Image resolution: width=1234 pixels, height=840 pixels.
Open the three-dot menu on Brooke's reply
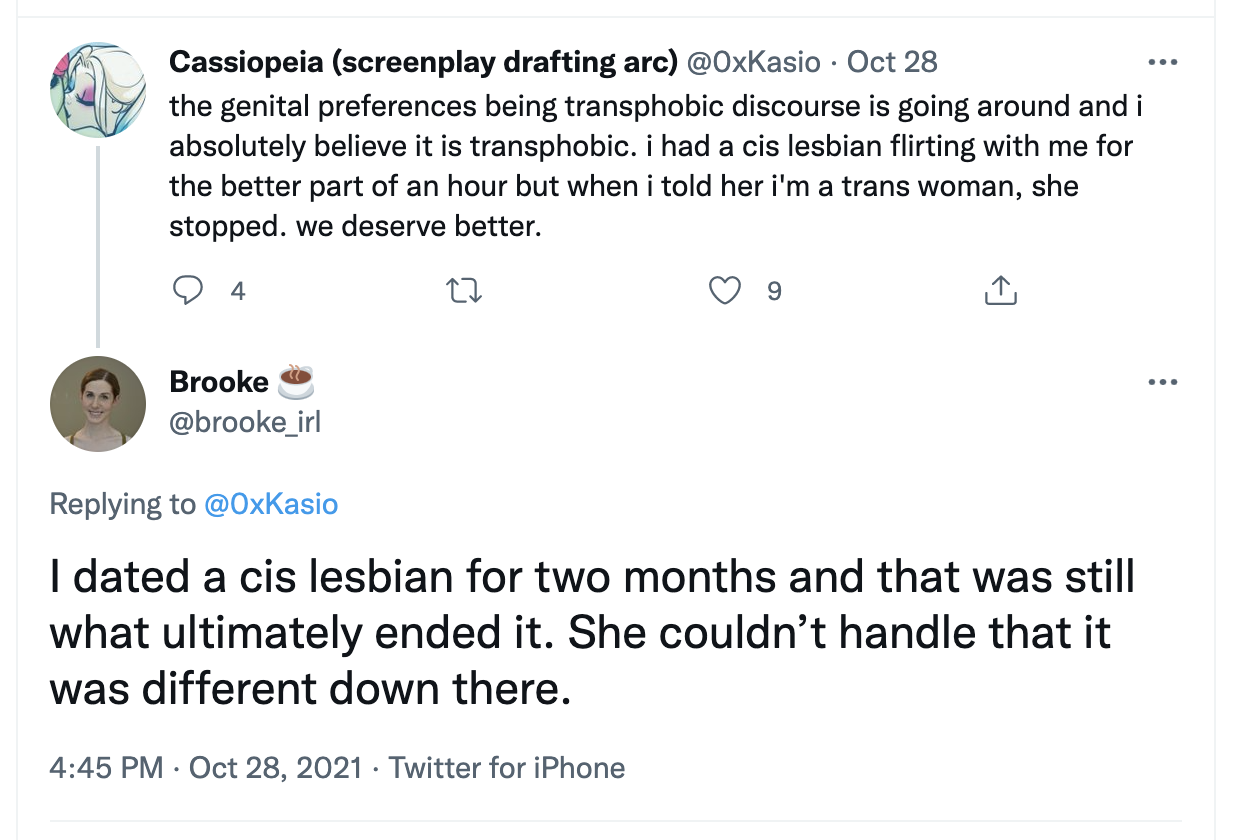tap(1163, 382)
